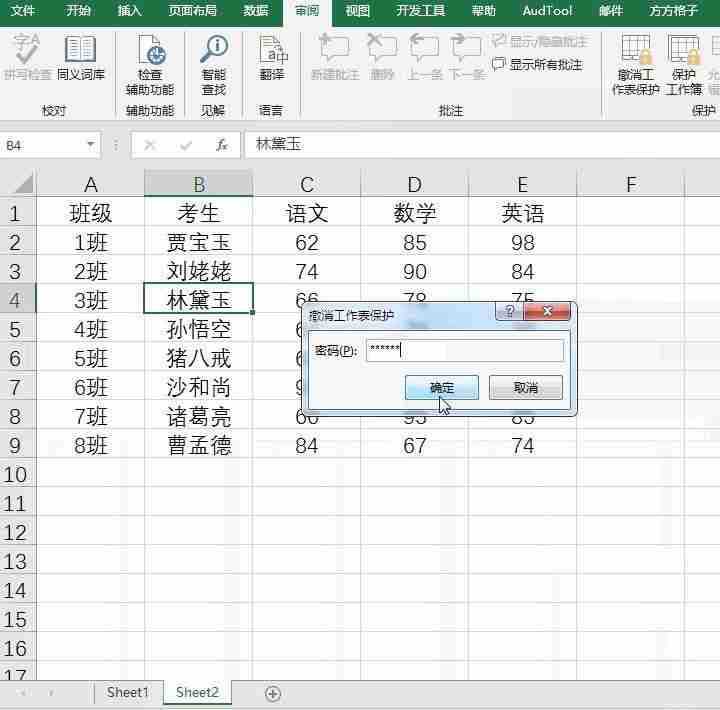Click the Insert Function fx icon
720x710 pixels.
tap(222, 145)
